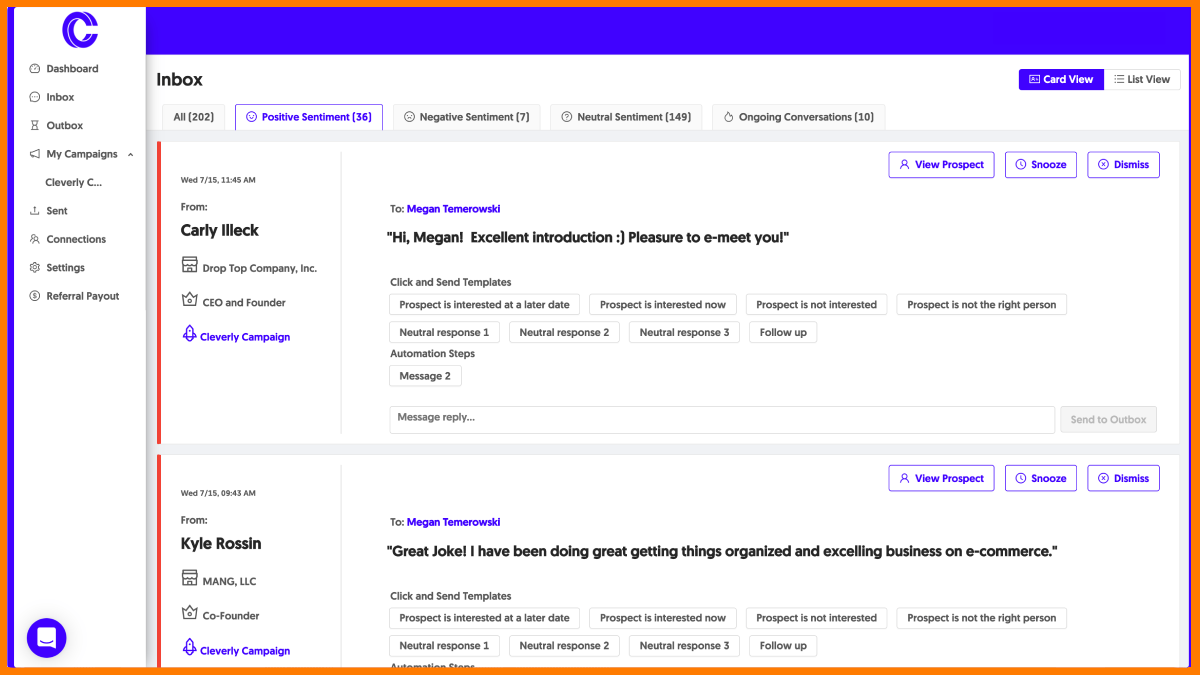This screenshot has height=675, width=1200.
Task: Choose 'Prospect is interested at a later date' for Carly
Action: (x=484, y=305)
